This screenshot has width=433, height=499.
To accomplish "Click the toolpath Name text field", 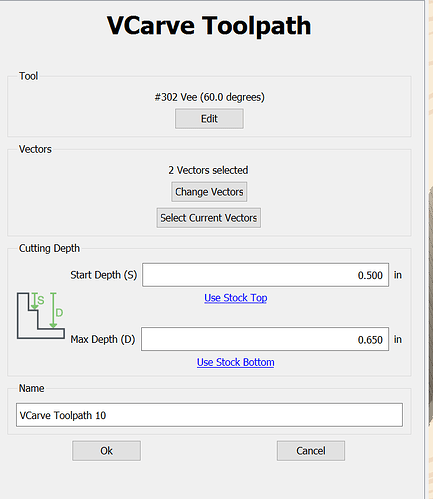I will [x=209, y=415].
